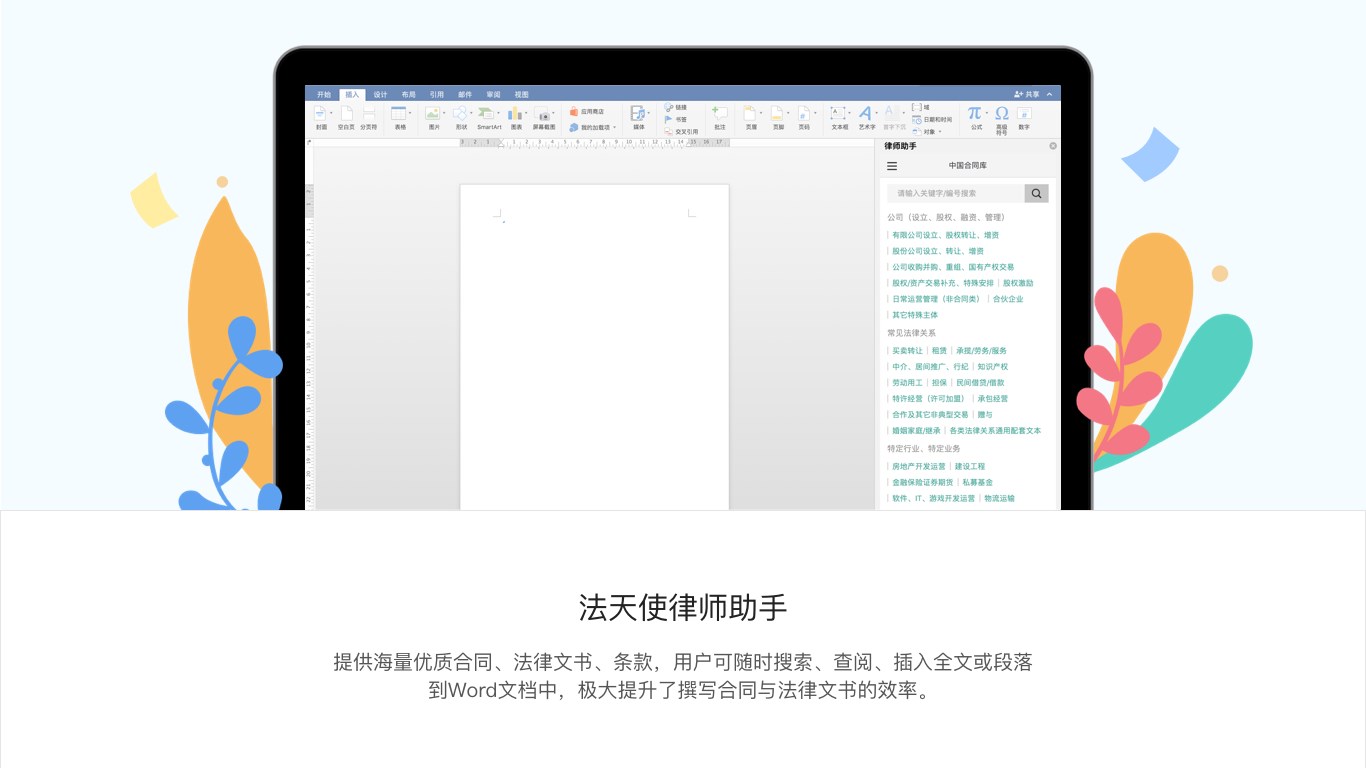Click the screenshot (屏幕截图) icon
1366x768 pixels.
[x=542, y=114]
